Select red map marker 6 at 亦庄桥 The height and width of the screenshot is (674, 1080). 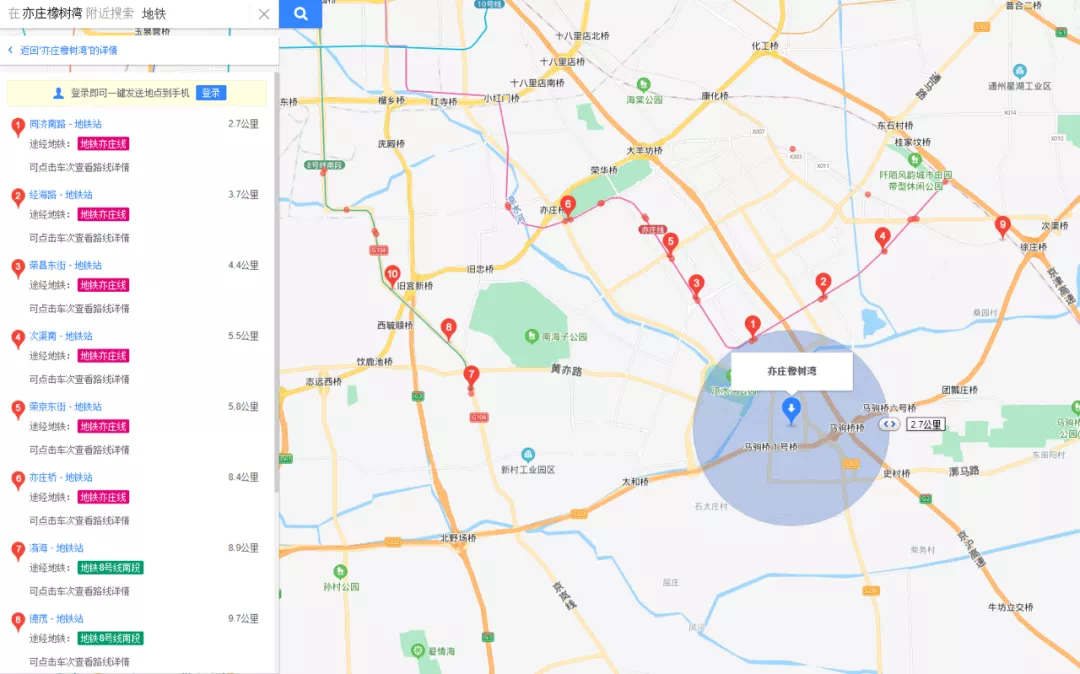click(567, 205)
